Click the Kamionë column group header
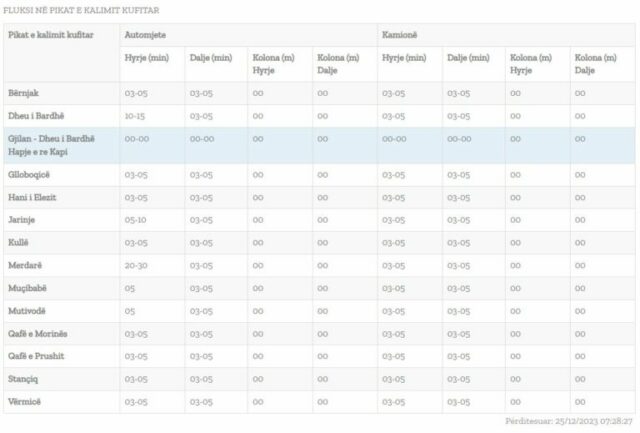Viewport: 640px width, 433px height. (x=401, y=35)
